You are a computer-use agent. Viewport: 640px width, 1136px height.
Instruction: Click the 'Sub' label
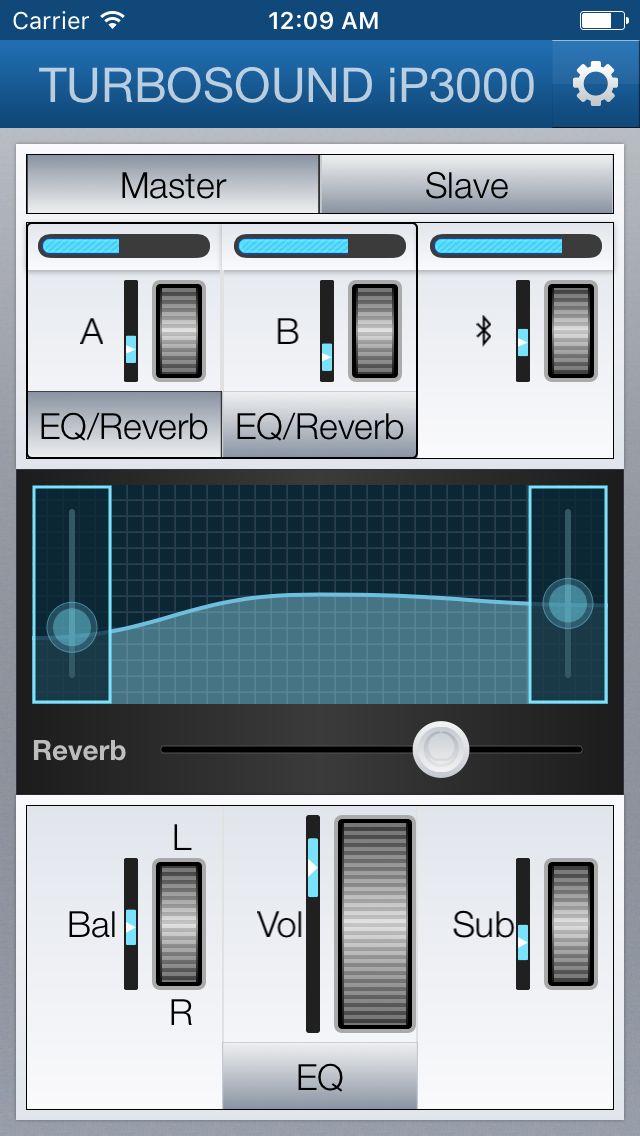[x=483, y=924]
